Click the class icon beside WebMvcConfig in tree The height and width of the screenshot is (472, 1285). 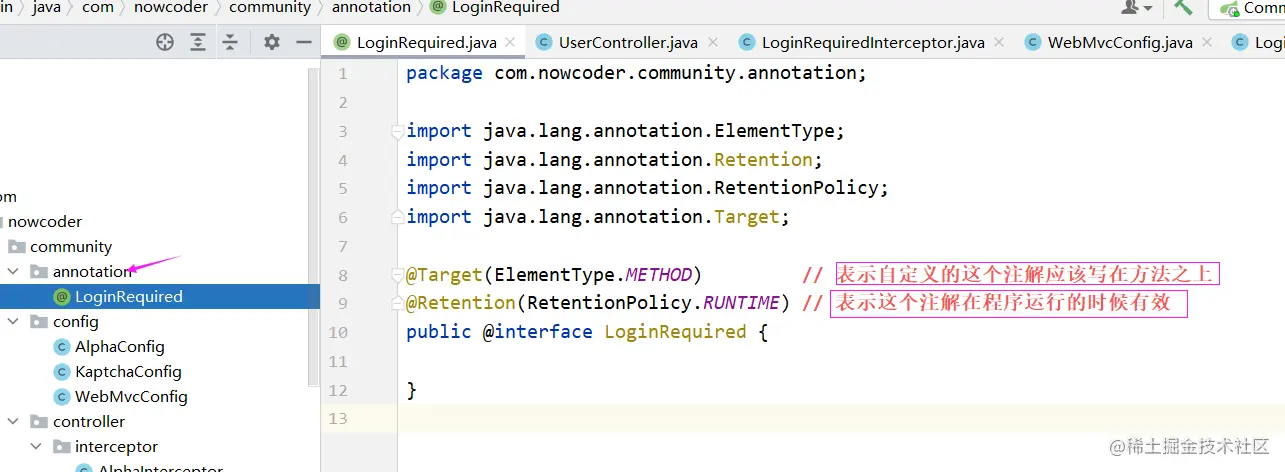pyautogui.click(x=62, y=396)
